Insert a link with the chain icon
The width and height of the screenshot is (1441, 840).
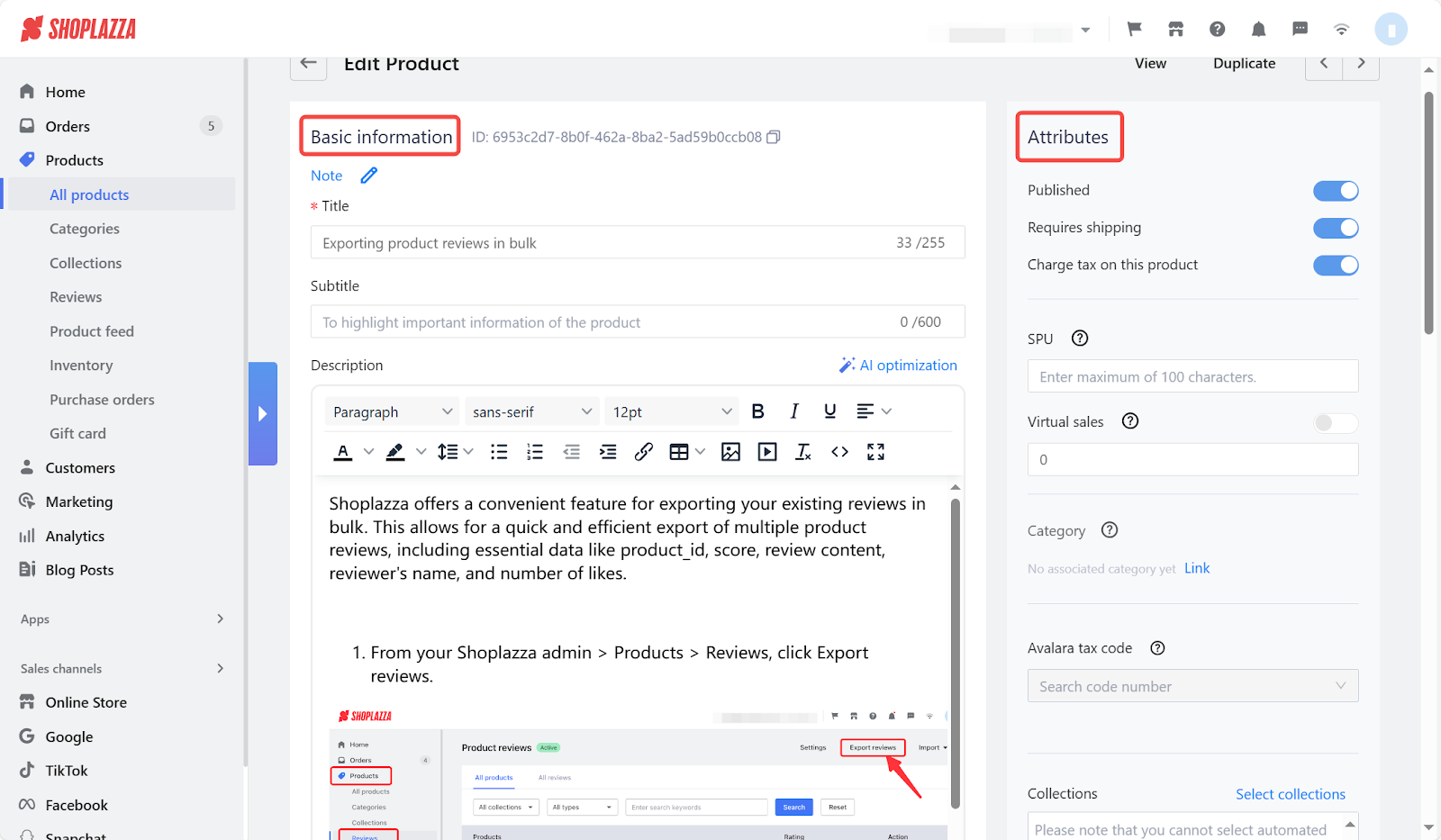coord(644,452)
